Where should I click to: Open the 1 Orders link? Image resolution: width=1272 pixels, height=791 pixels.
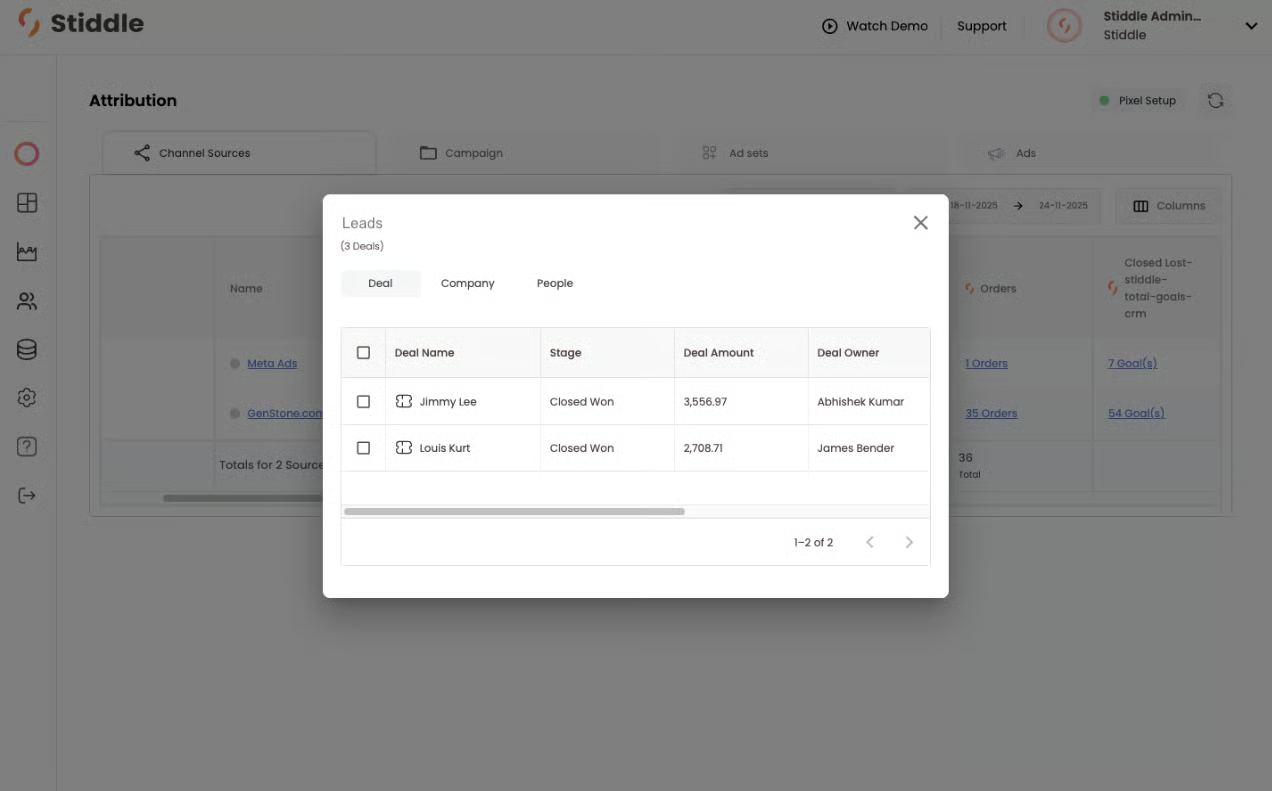[986, 363]
